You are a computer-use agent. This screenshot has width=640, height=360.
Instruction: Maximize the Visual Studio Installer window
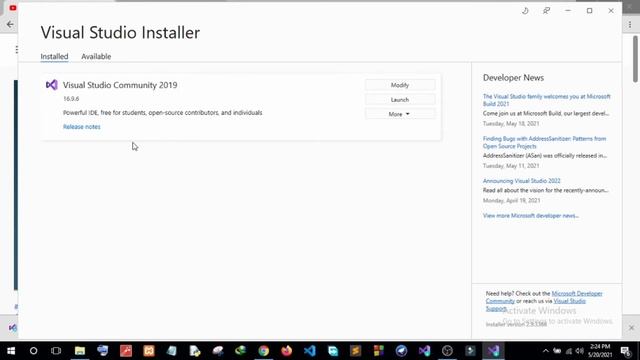tap(589, 11)
